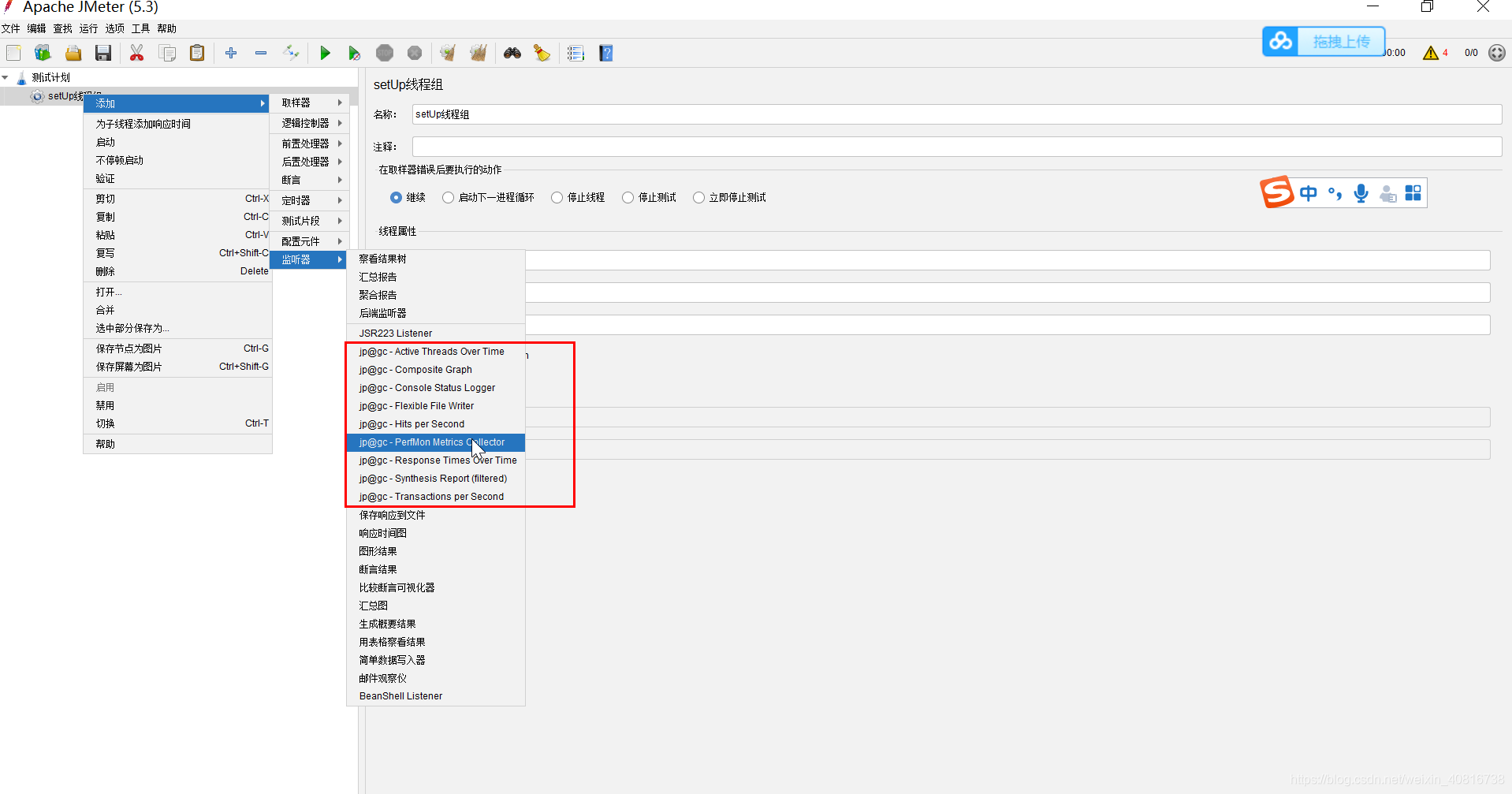Choose 汇总报告 listener

pos(436,277)
